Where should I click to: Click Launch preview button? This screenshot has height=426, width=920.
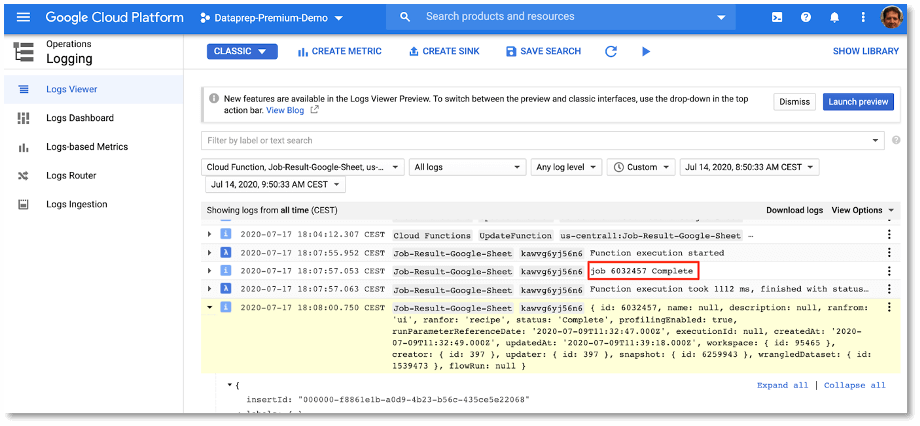[858, 102]
